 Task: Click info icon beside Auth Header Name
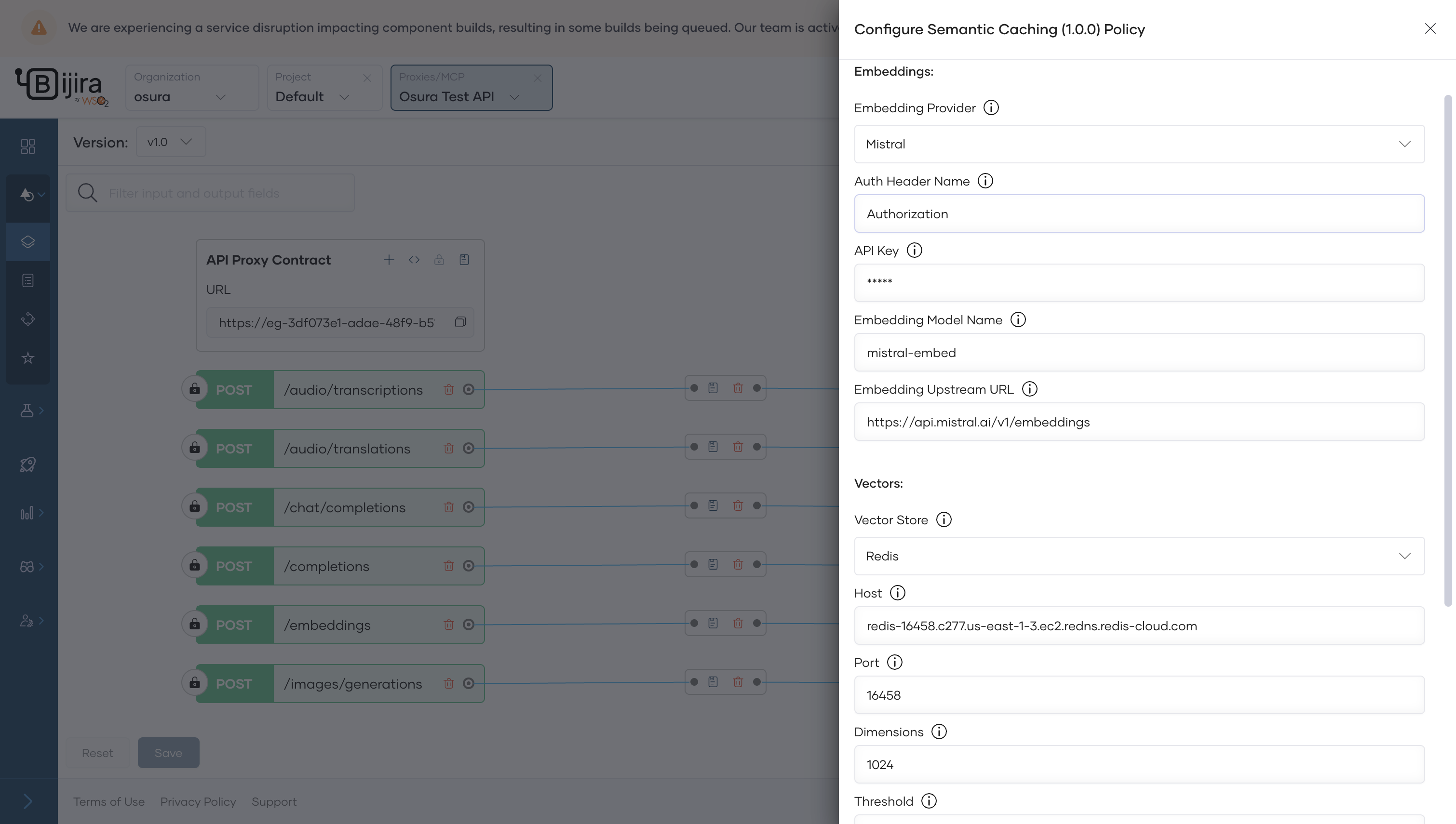pos(985,181)
